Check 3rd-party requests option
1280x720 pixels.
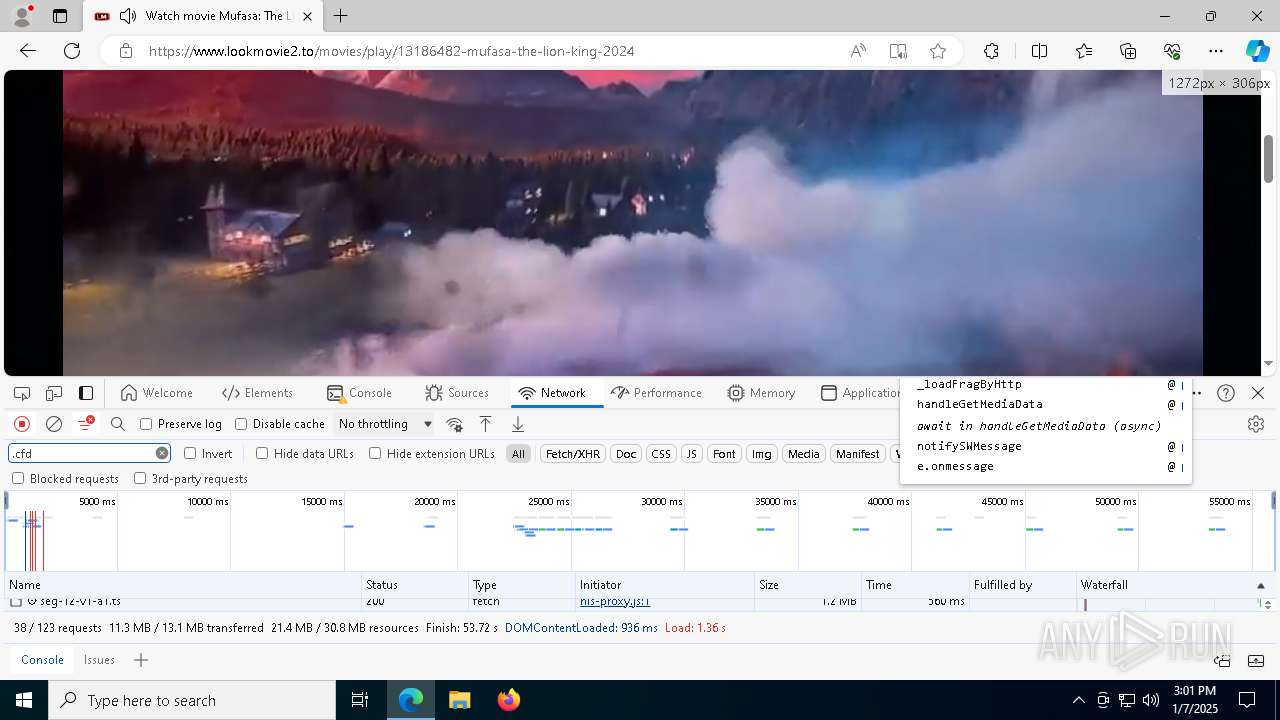(x=140, y=478)
